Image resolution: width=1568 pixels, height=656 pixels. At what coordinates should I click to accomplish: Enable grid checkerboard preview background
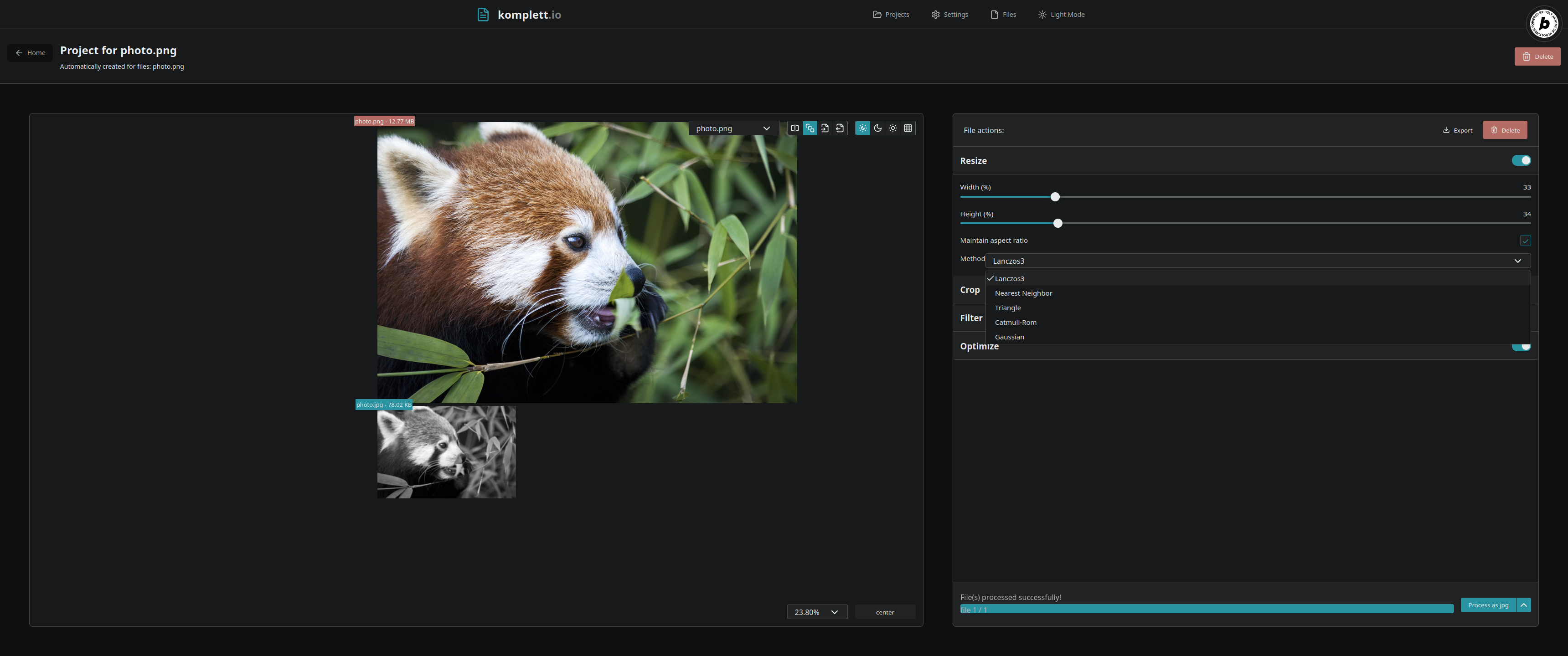click(x=908, y=128)
